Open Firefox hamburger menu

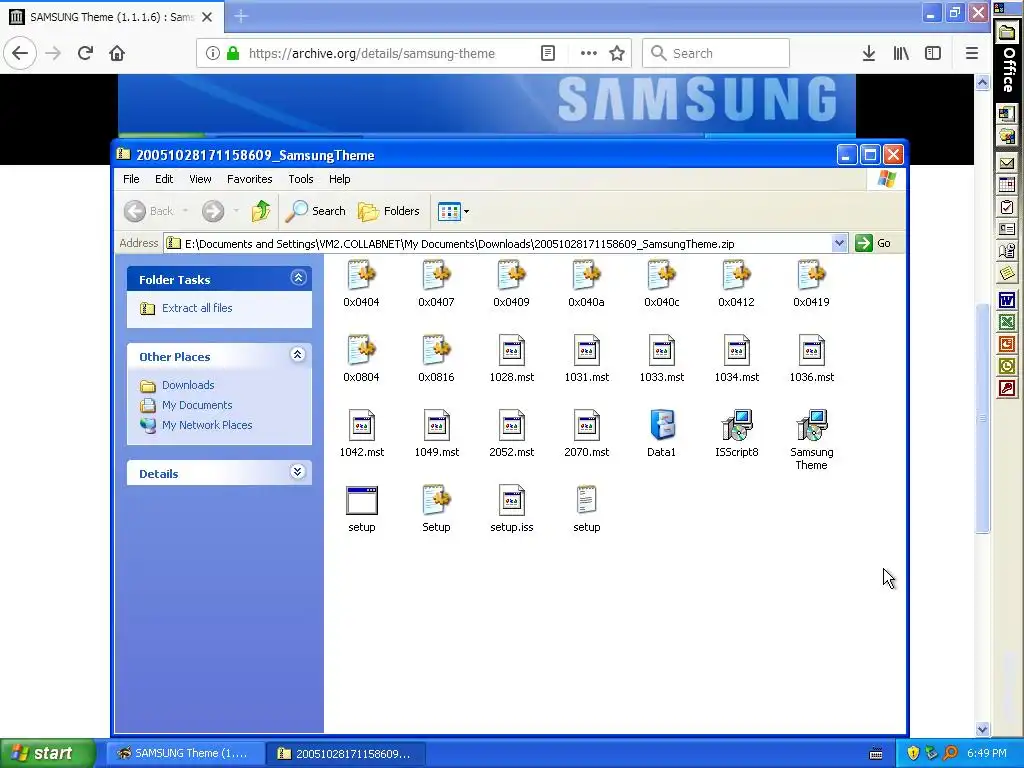(972, 53)
